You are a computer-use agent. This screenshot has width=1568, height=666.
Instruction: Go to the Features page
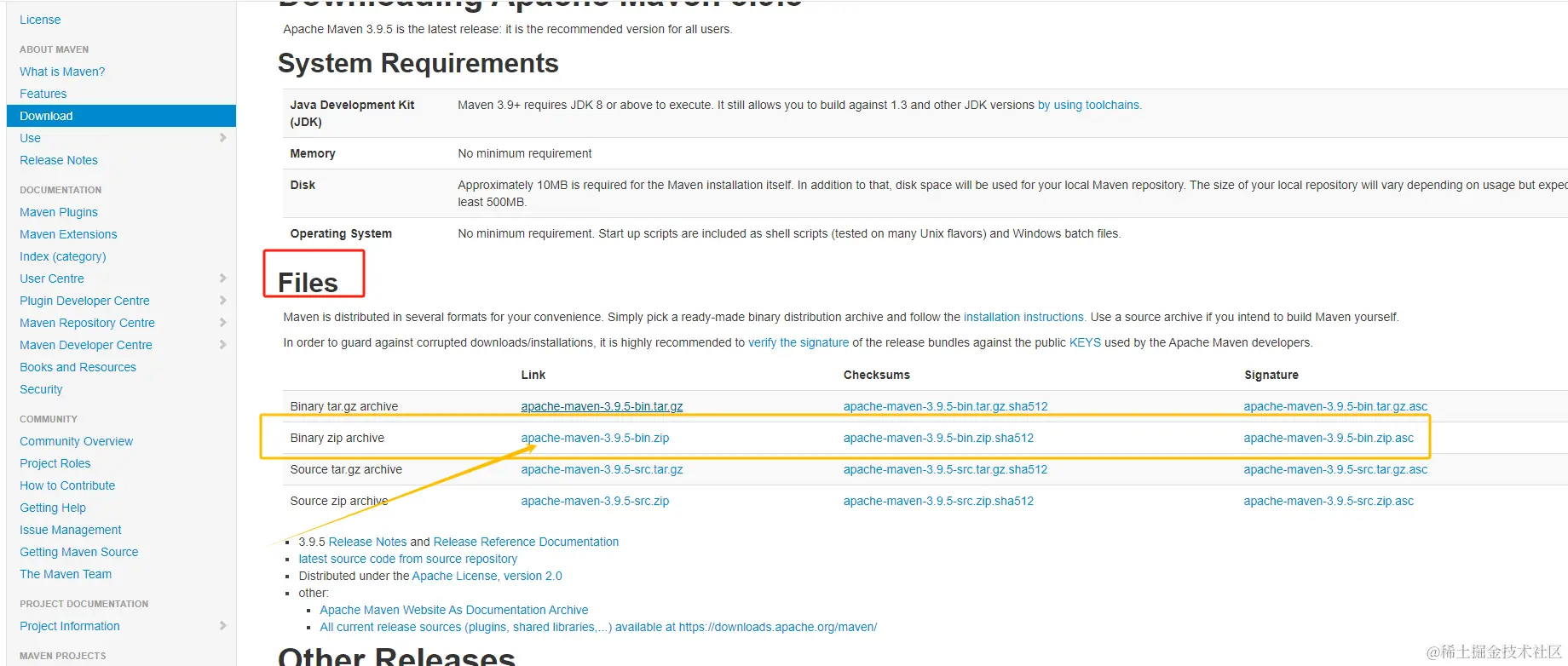pyautogui.click(x=43, y=94)
